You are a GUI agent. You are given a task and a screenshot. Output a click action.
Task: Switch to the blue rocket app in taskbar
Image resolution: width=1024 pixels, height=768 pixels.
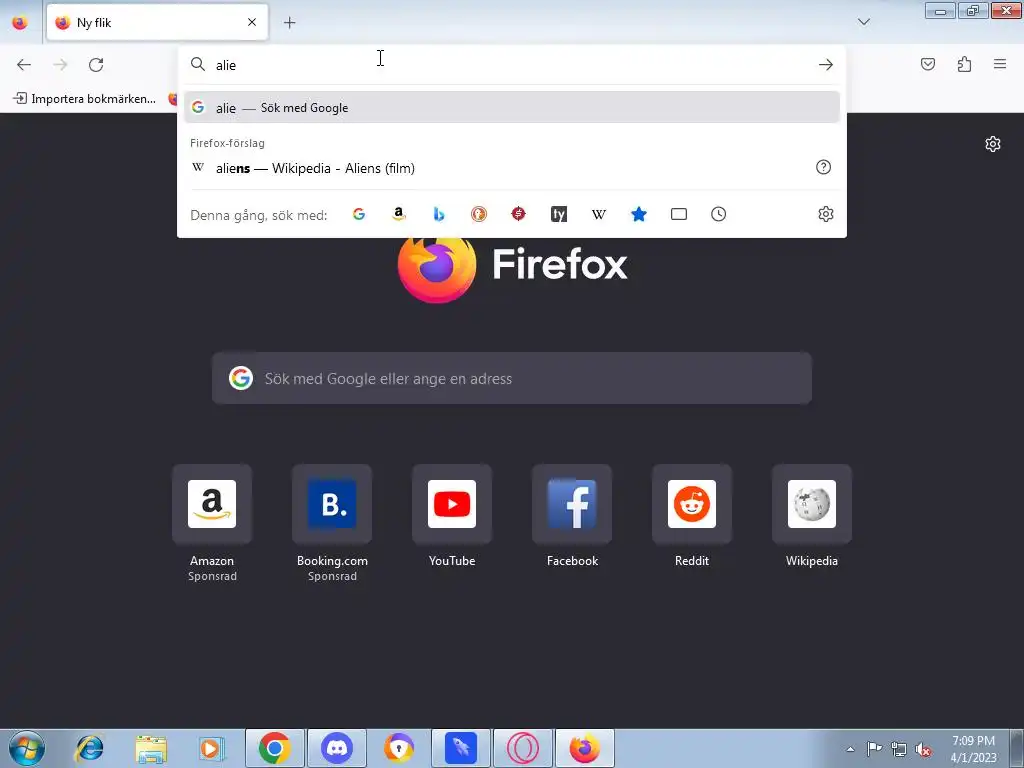[x=461, y=748]
